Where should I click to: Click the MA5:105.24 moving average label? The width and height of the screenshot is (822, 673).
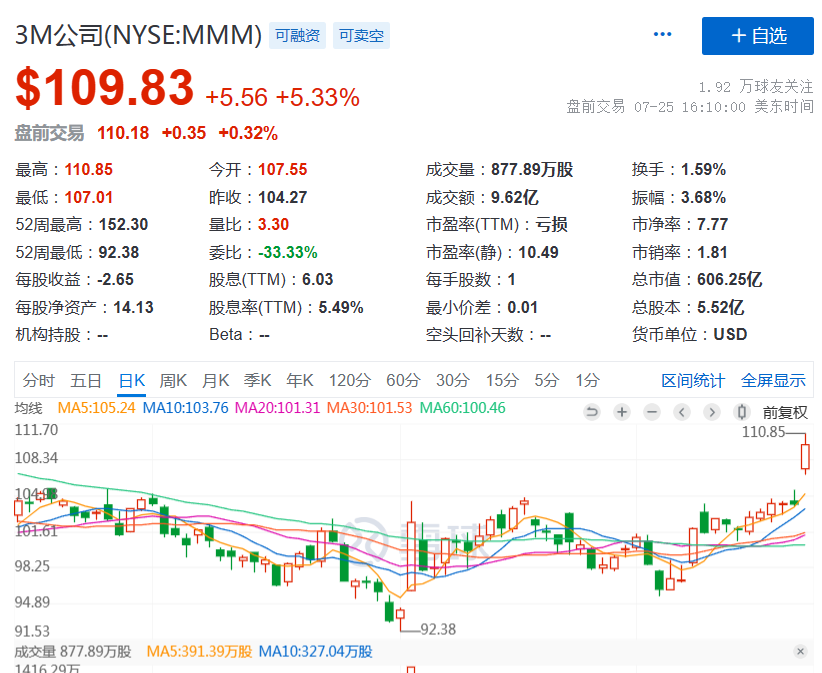96,408
